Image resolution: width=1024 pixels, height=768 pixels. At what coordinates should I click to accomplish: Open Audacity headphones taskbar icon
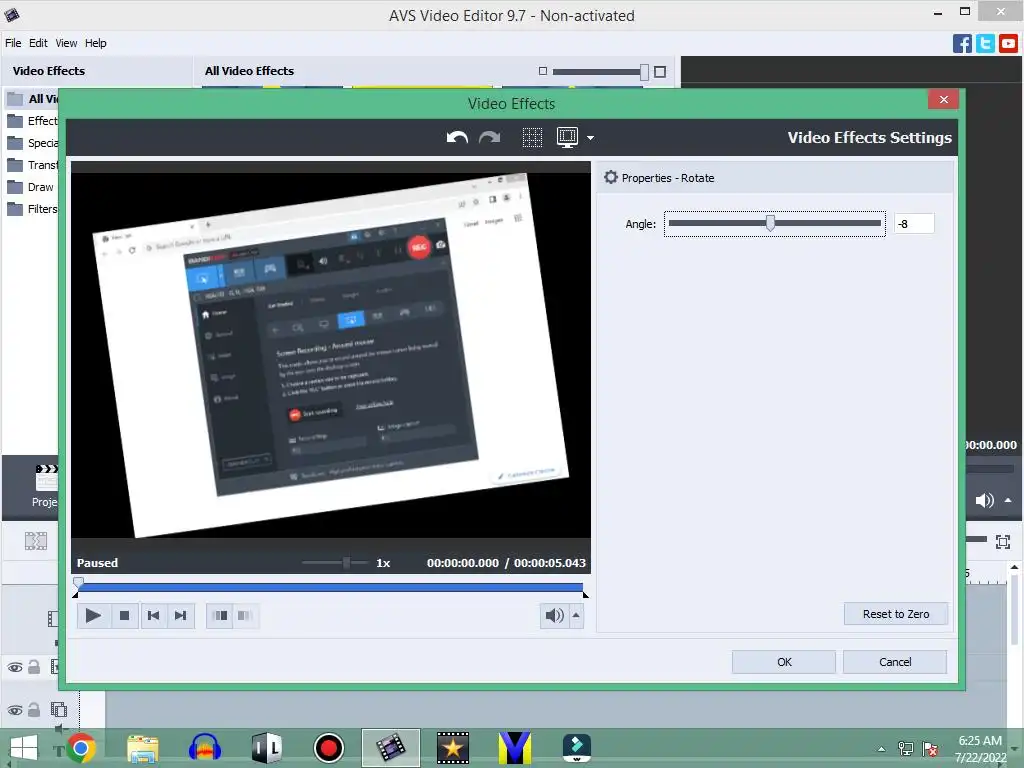(x=204, y=748)
